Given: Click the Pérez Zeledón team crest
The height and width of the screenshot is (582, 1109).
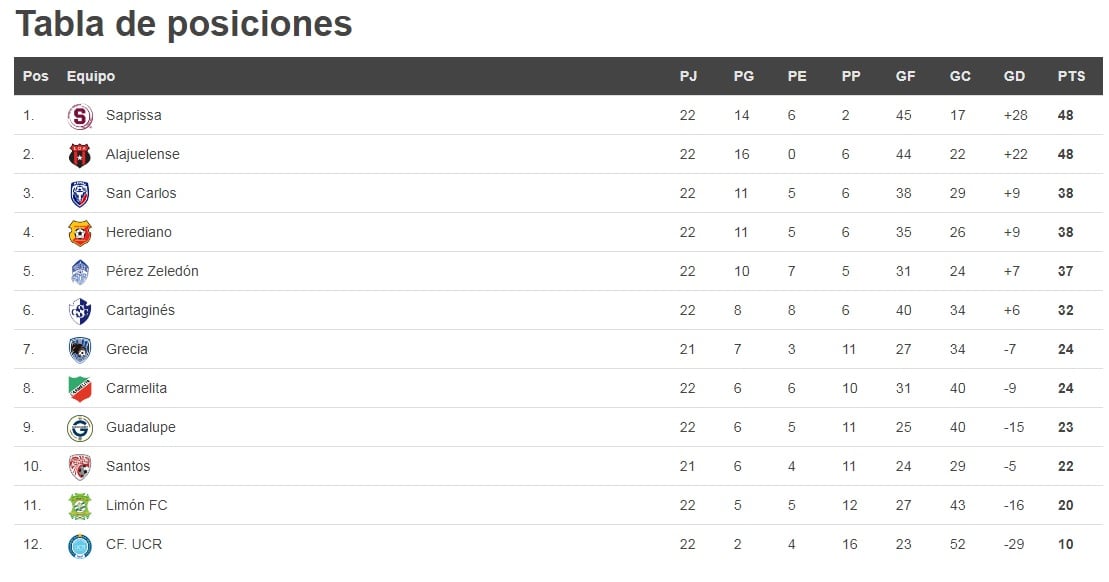Looking at the screenshot, I should pos(80,272).
